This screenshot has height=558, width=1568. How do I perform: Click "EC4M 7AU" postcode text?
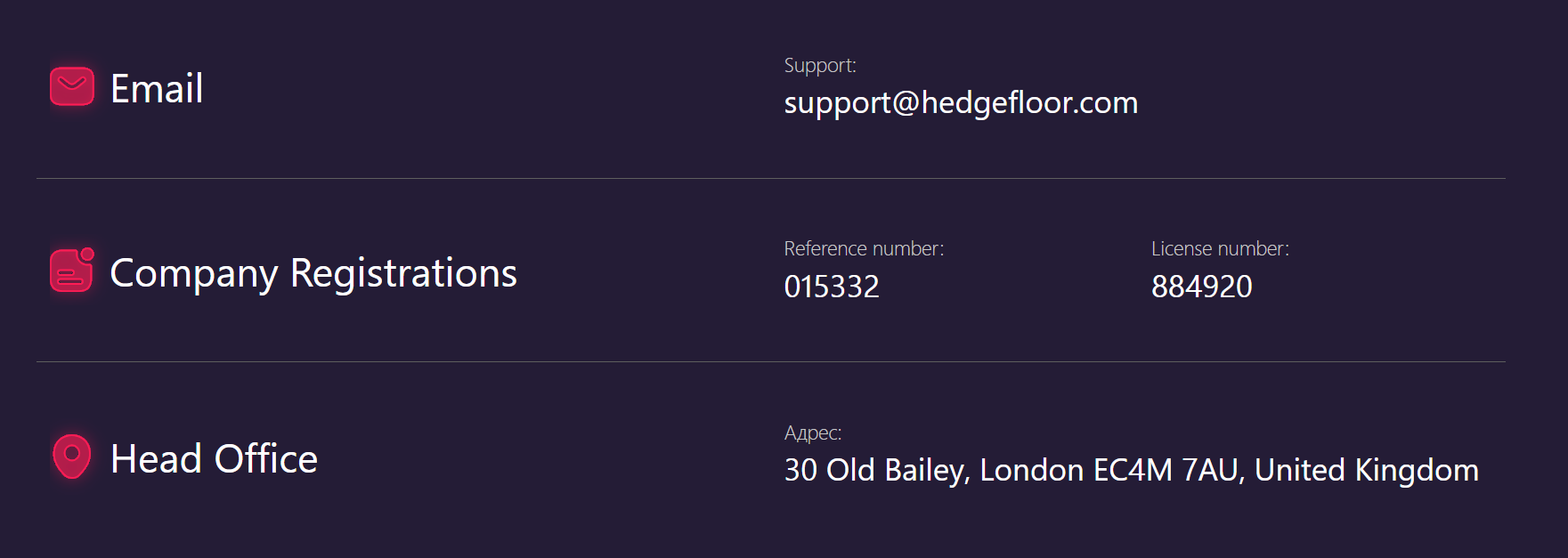coord(1166,470)
